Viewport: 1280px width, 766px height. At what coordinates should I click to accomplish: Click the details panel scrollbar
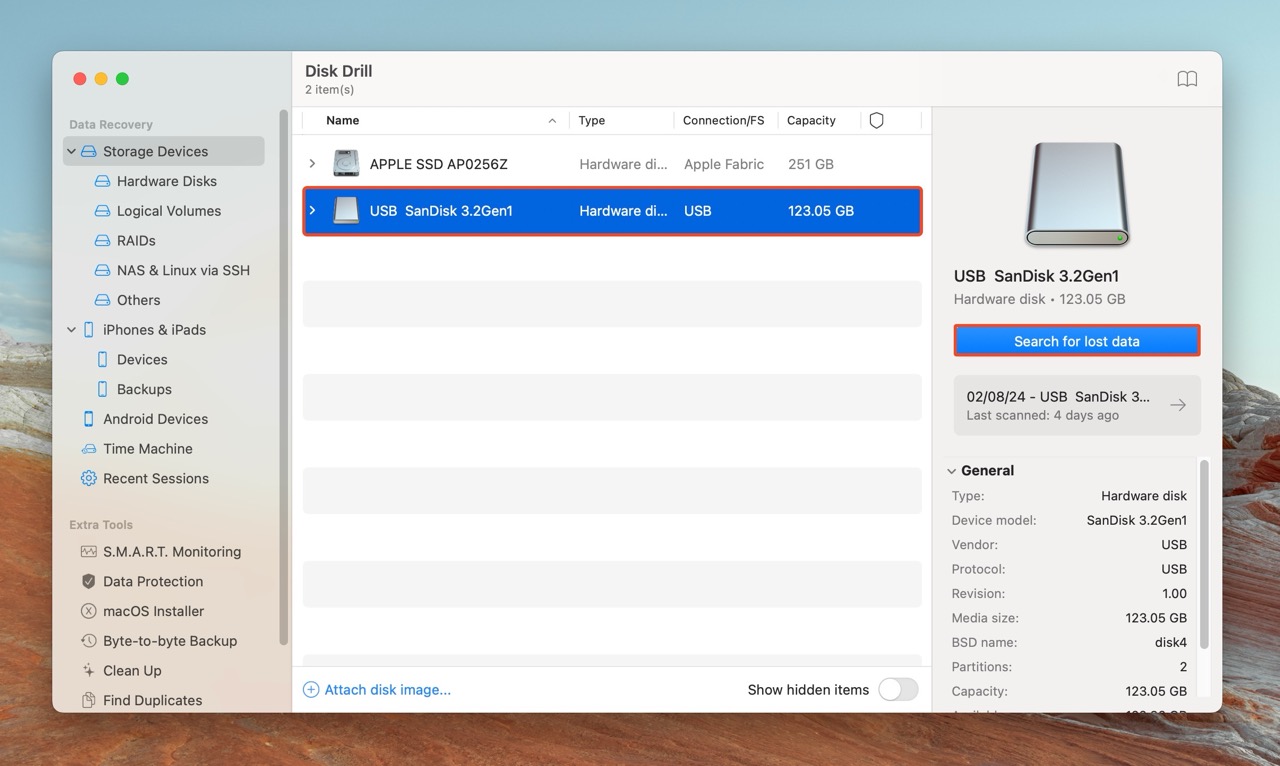[1204, 554]
